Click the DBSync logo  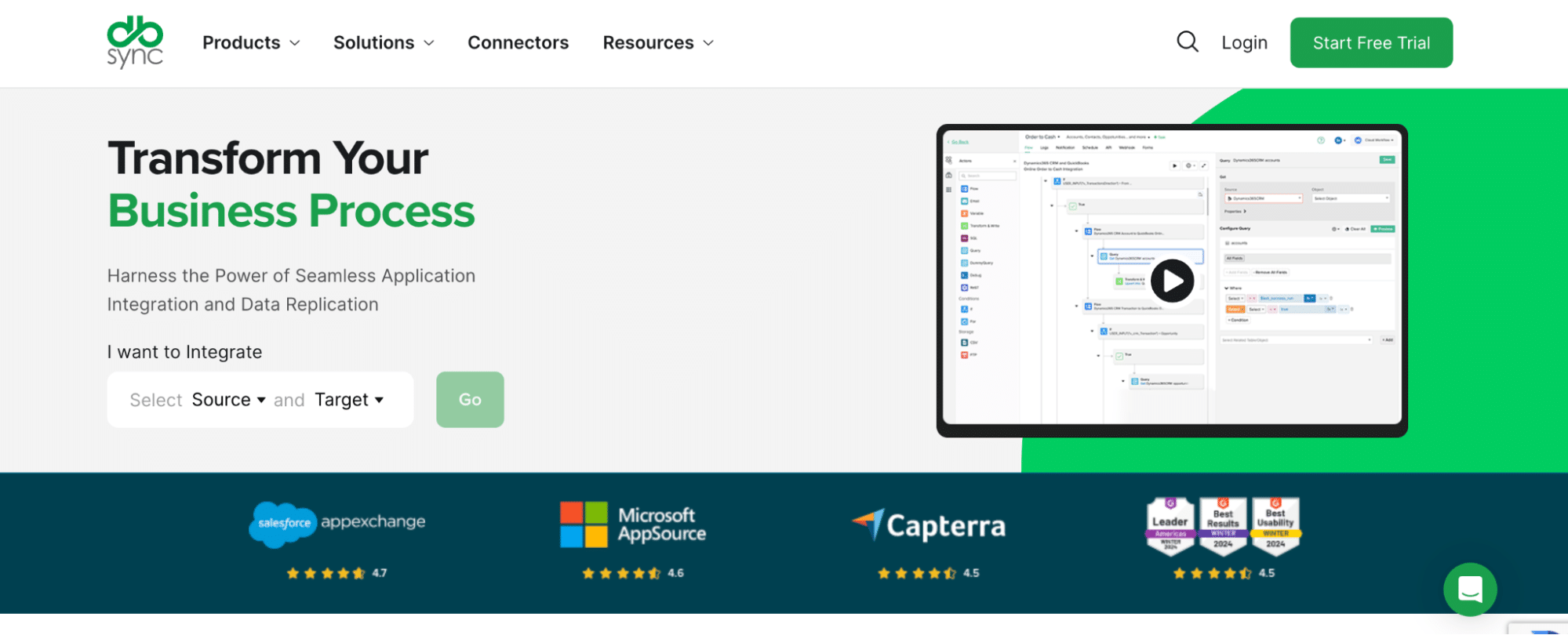point(135,42)
